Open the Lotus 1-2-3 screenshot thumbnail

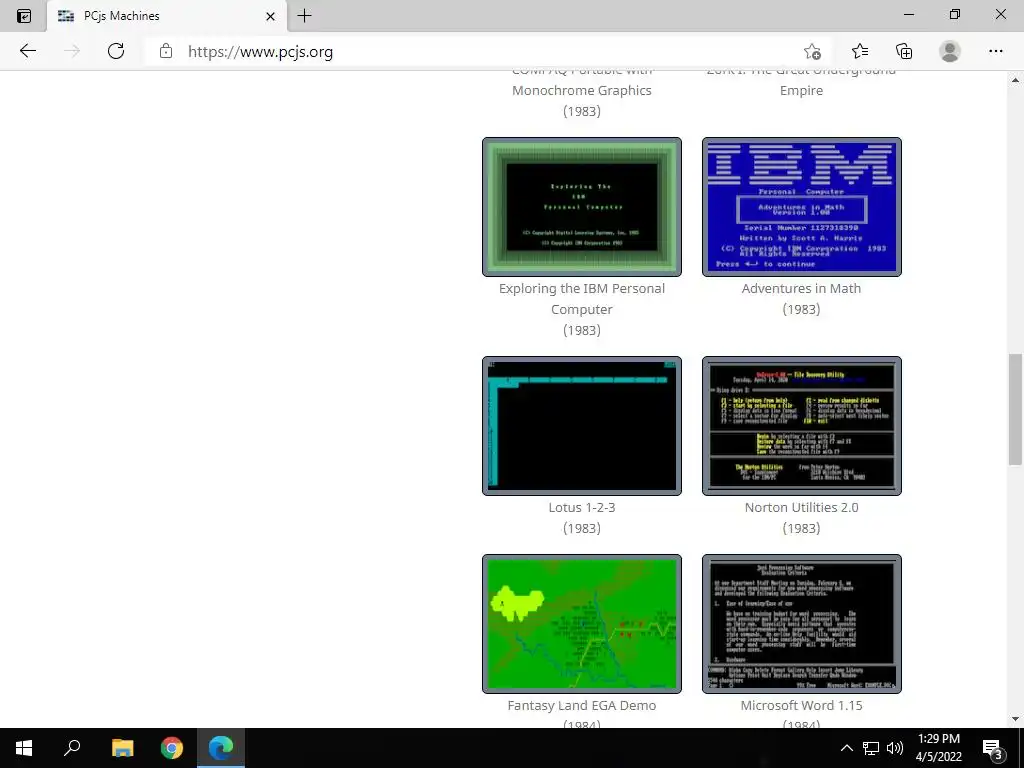tap(582, 426)
